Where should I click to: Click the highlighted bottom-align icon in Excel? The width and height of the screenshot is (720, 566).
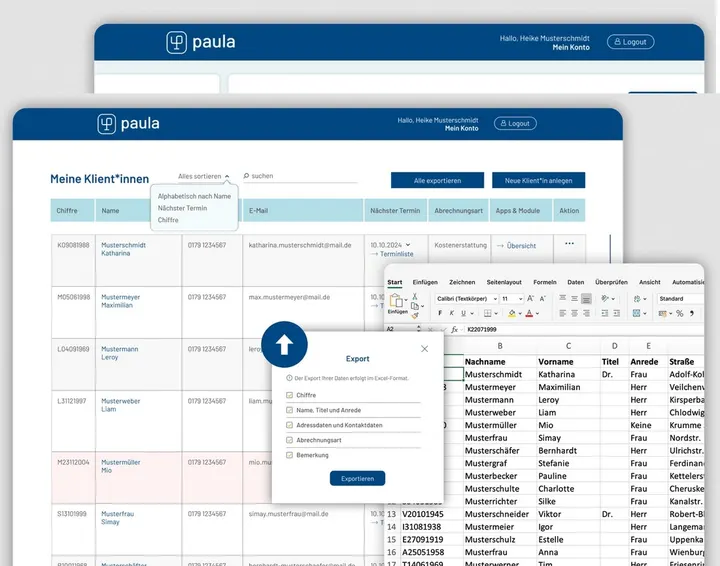[x=586, y=299]
